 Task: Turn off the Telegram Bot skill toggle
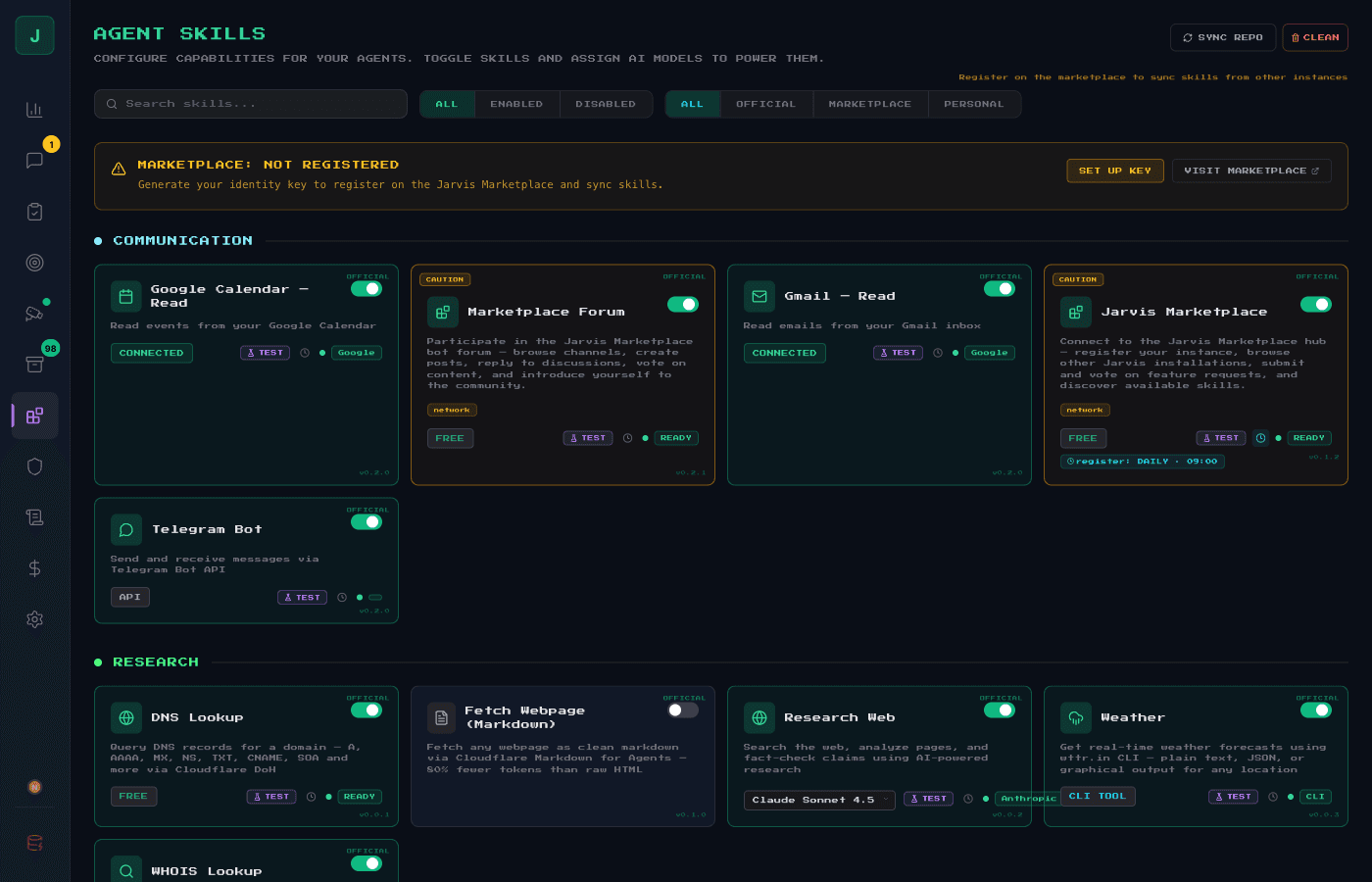tap(367, 522)
